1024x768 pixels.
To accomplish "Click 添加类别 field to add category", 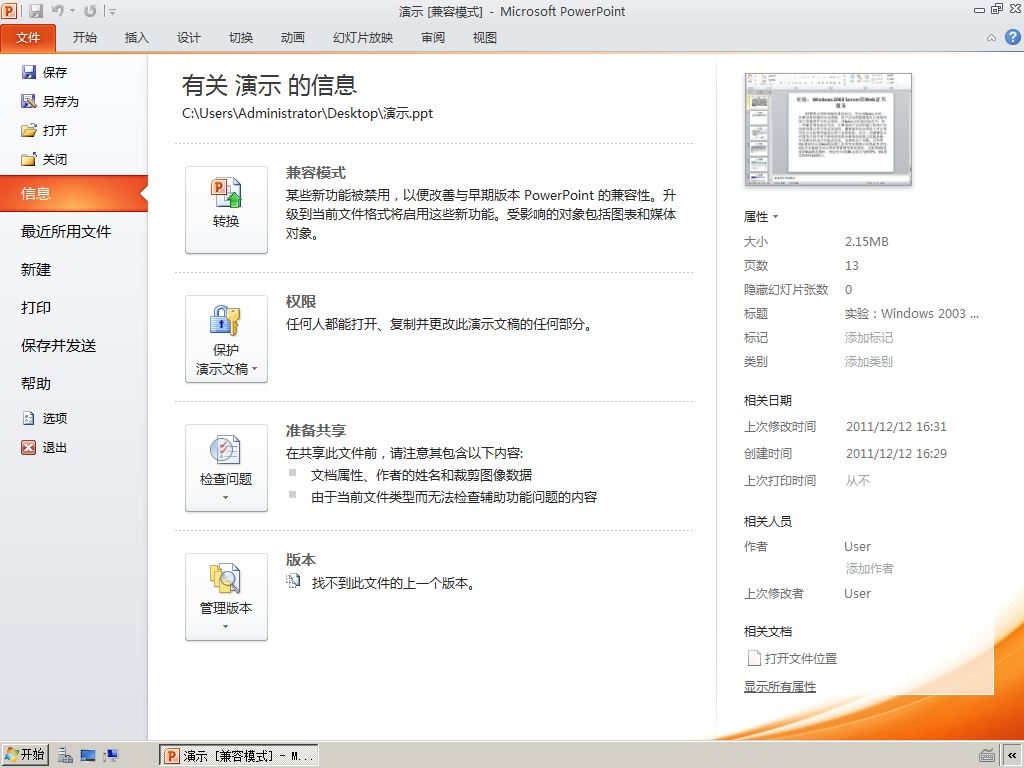I will click(869, 362).
